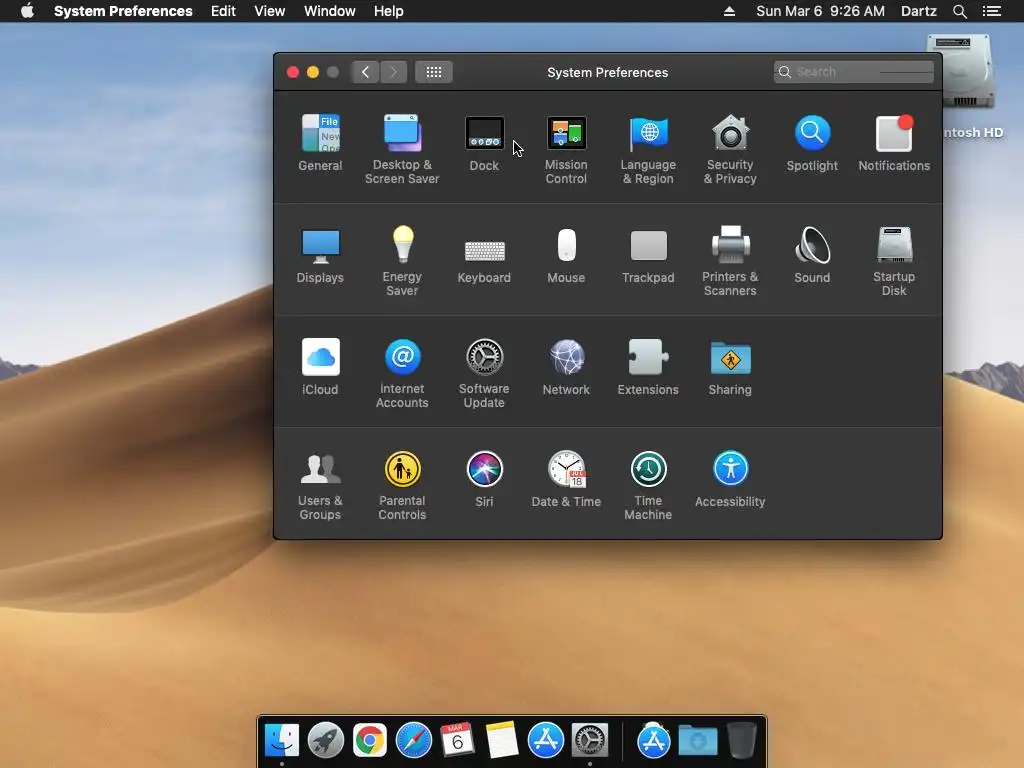Close the System Preferences window

pos(293,72)
